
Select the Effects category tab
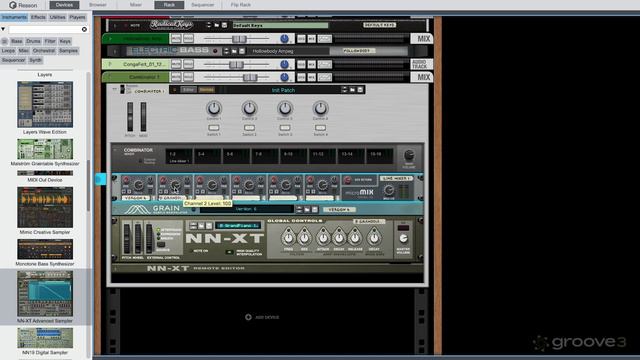[x=38, y=17]
